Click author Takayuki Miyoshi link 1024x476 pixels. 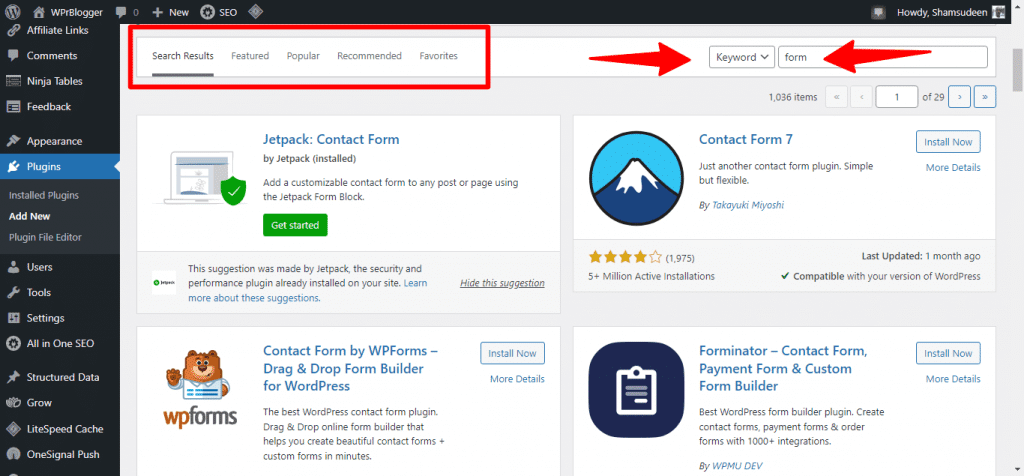pyautogui.click(x=747, y=205)
